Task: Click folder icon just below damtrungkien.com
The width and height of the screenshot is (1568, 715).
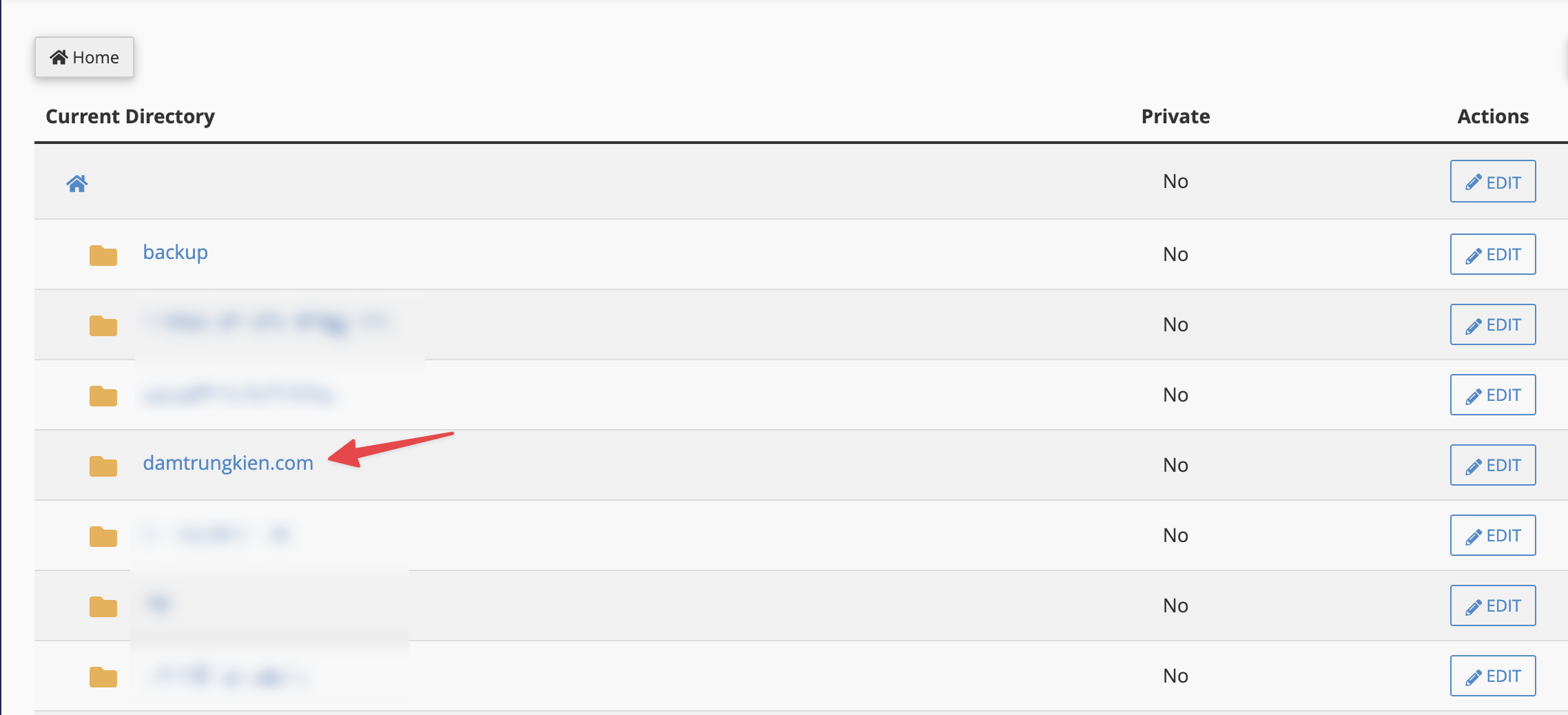Action: (x=103, y=536)
